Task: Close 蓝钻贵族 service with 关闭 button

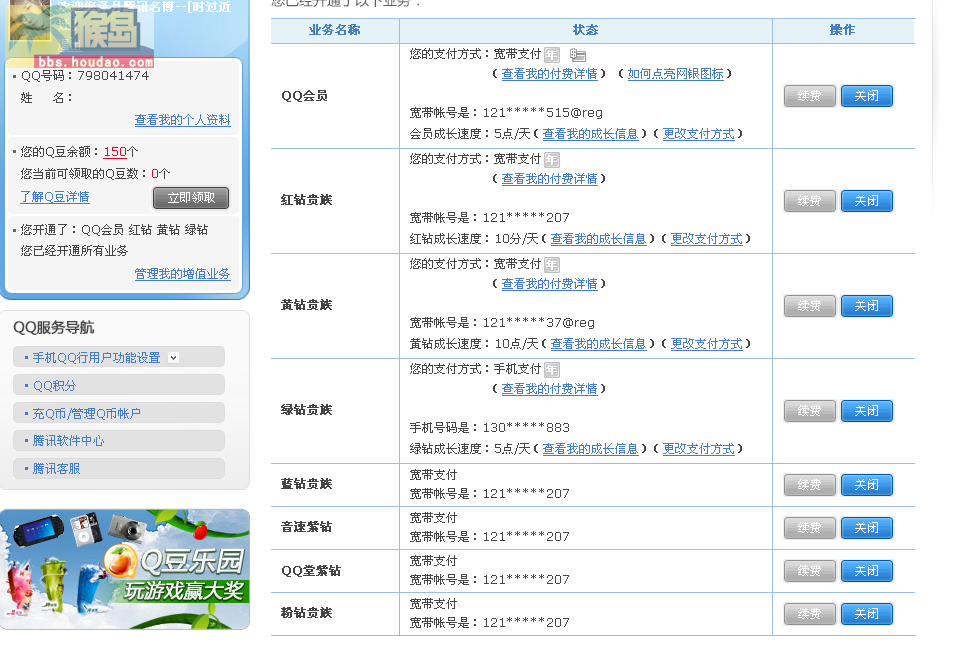Action: (x=866, y=485)
